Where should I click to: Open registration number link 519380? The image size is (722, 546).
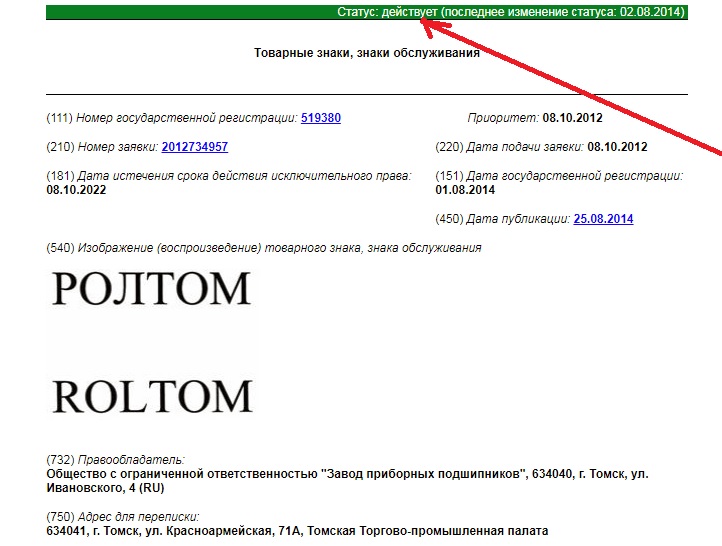320,118
